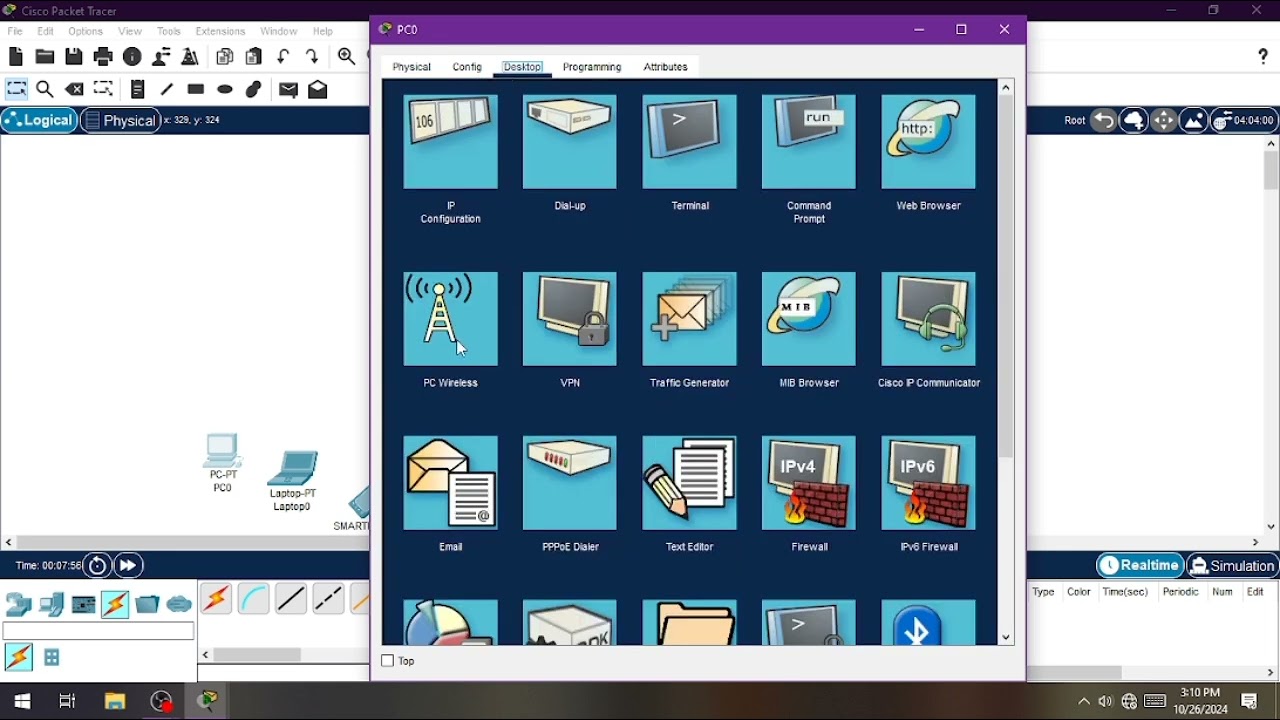1280x720 pixels.
Task: Open Windows Start menu
Action: coord(22,701)
